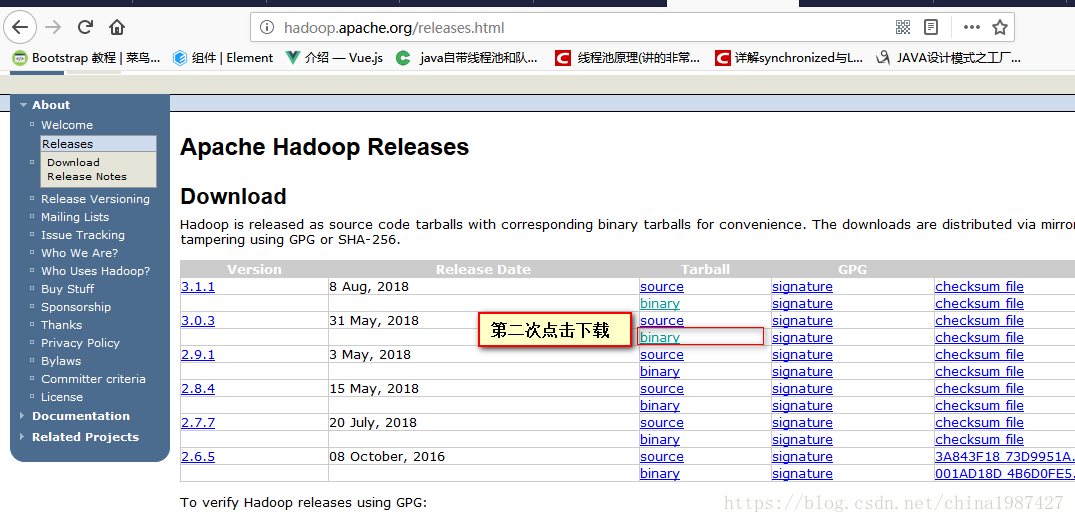Click the browser forward arrow
The height and width of the screenshot is (523, 1075).
[x=53, y=27]
